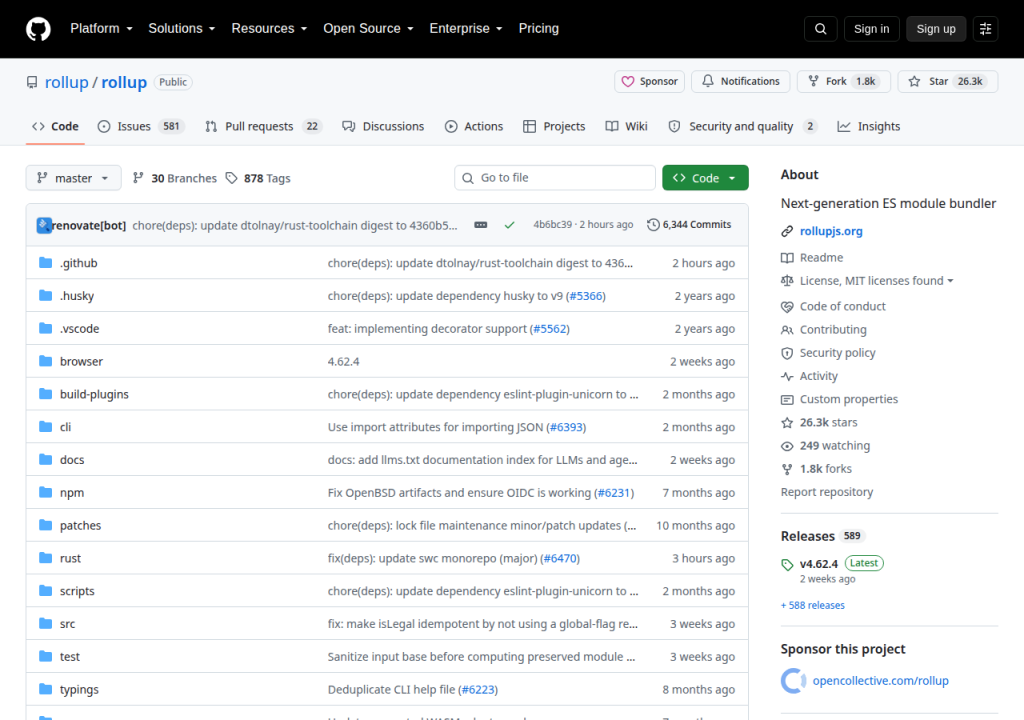Click the rust folder icon
This screenshot has height=720, width=1024.
coord(45,558)
